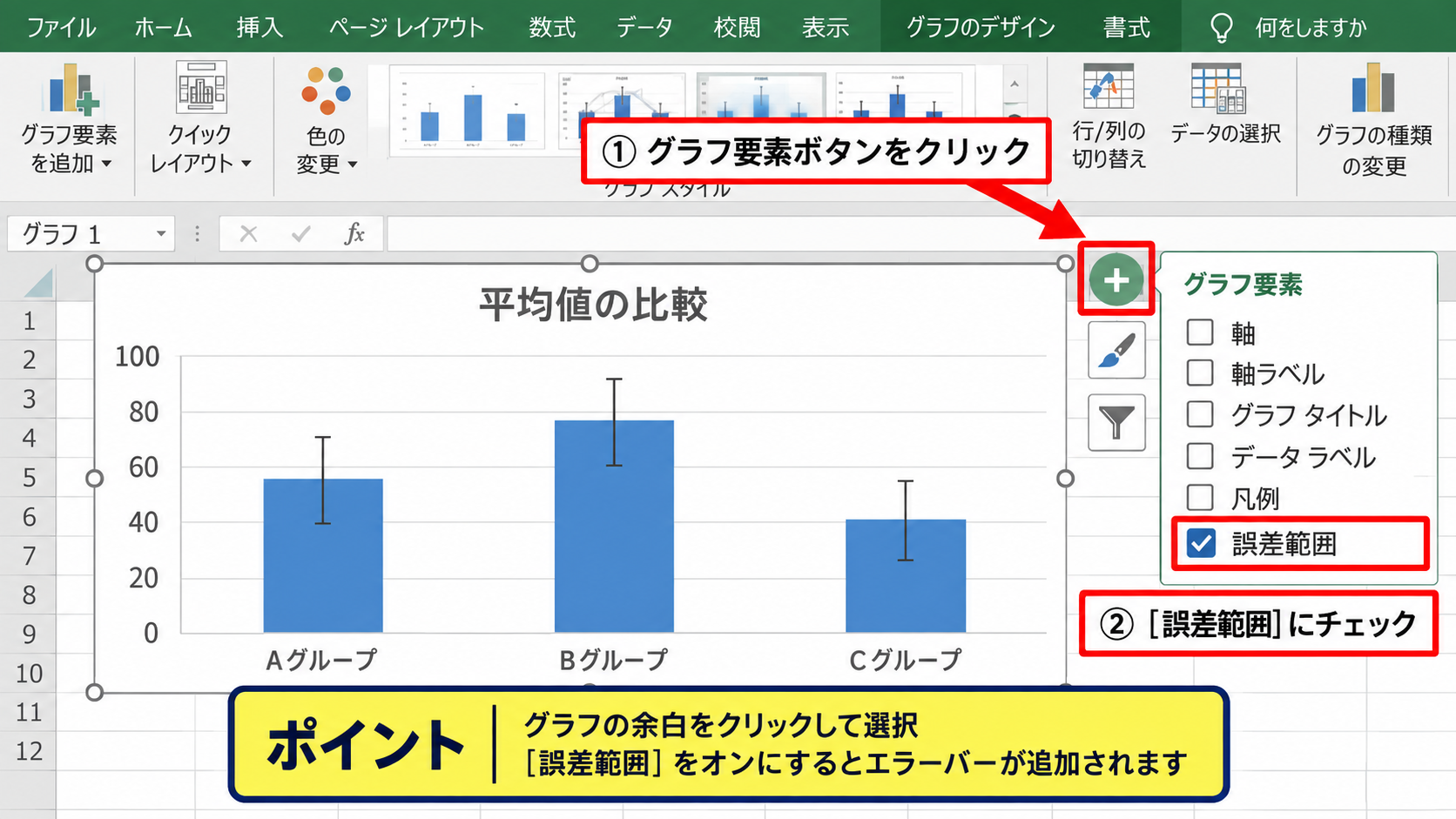Open the name box dropdown arrow
Screen dimensions: 1456x819
(x=161, y=233)
